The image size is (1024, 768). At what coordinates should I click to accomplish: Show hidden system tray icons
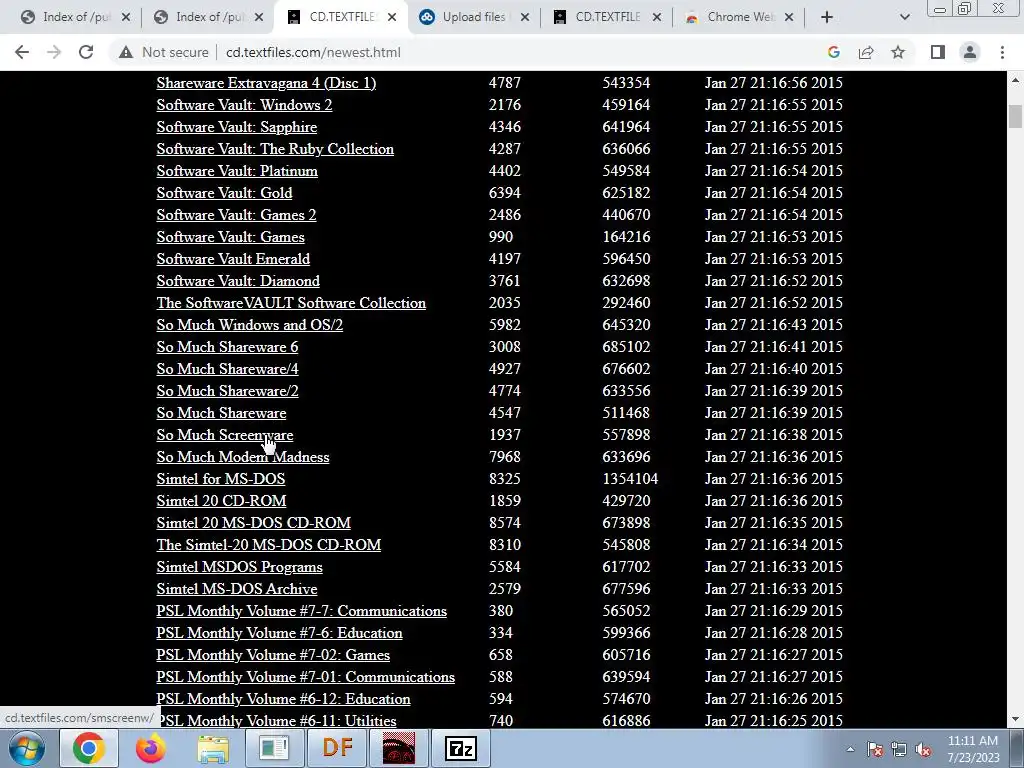tap(850, 750)
